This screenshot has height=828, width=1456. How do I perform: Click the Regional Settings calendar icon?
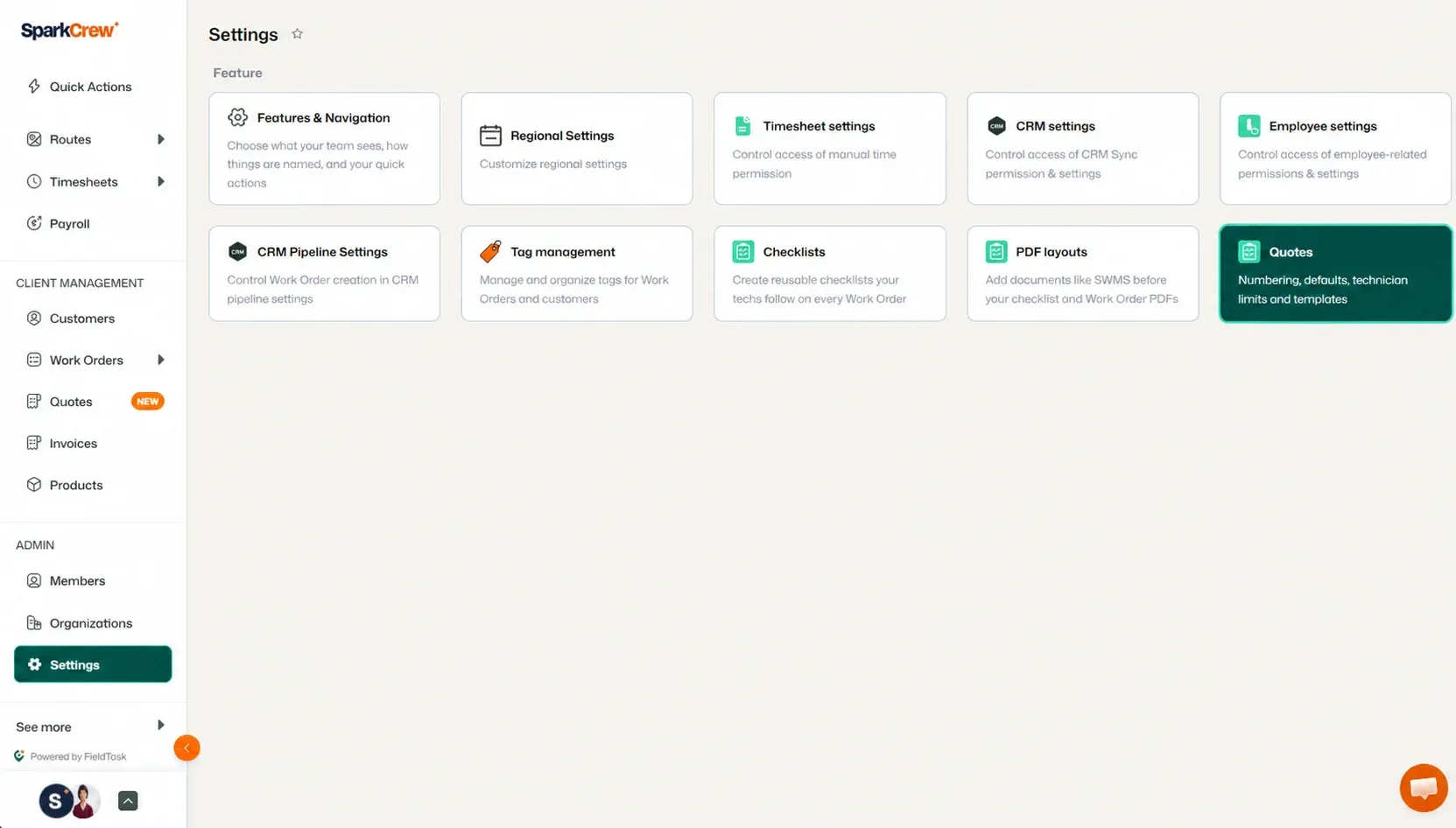pyautogui.click(x=490, y=135)
